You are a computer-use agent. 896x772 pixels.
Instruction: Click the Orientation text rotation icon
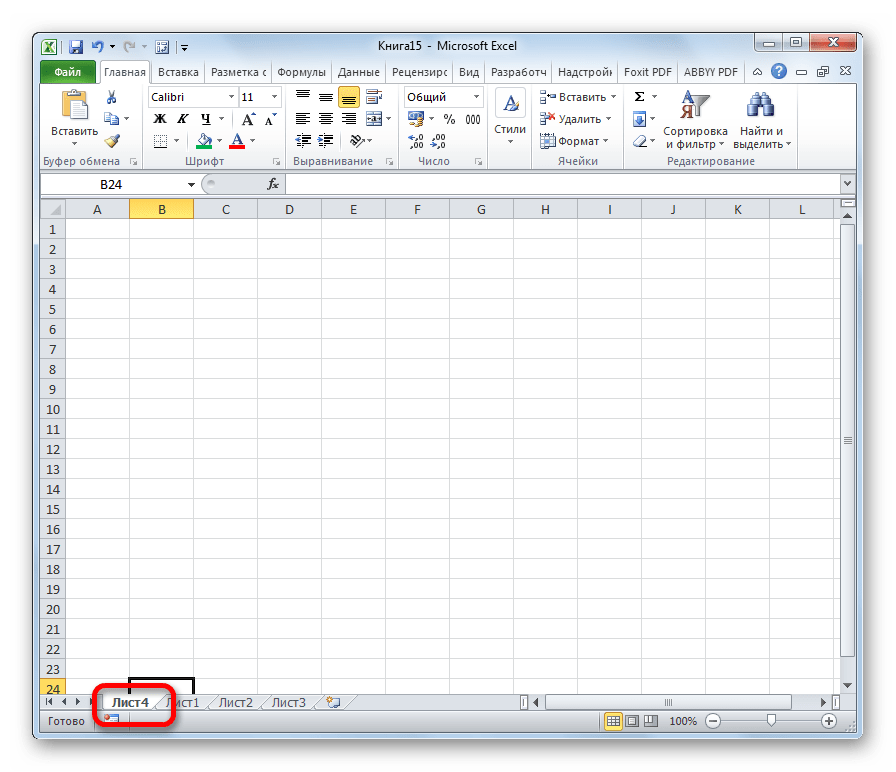tap(357, 141)
